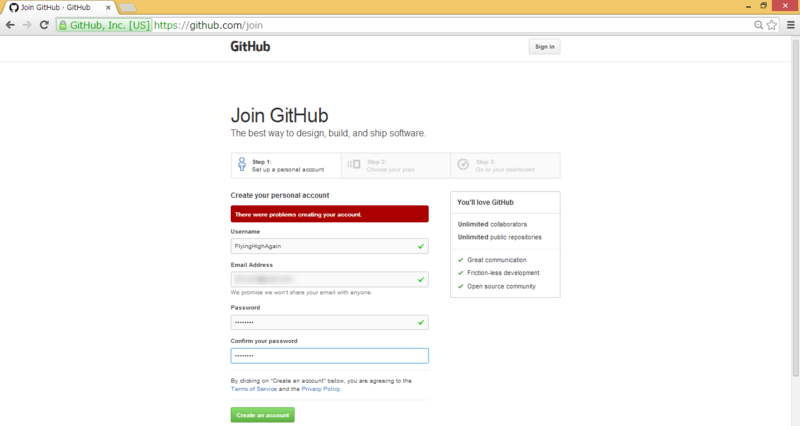Focus the Password input field
This screenshot has width=800, height=426.
(x=330, y=322)
